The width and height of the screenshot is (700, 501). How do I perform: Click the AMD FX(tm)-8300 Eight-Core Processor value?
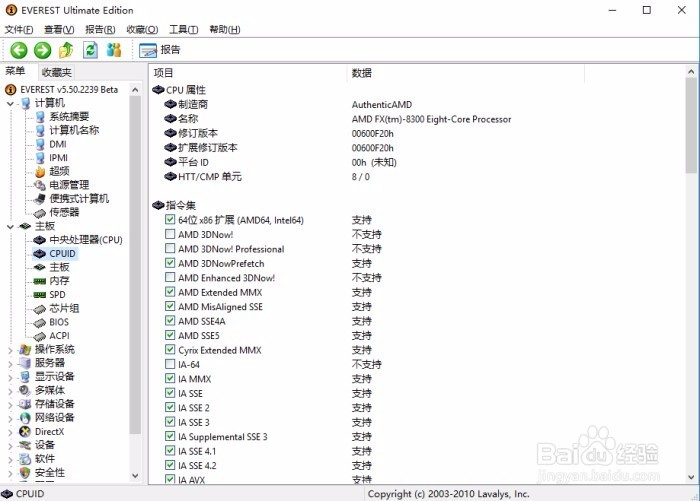[431, 119]
